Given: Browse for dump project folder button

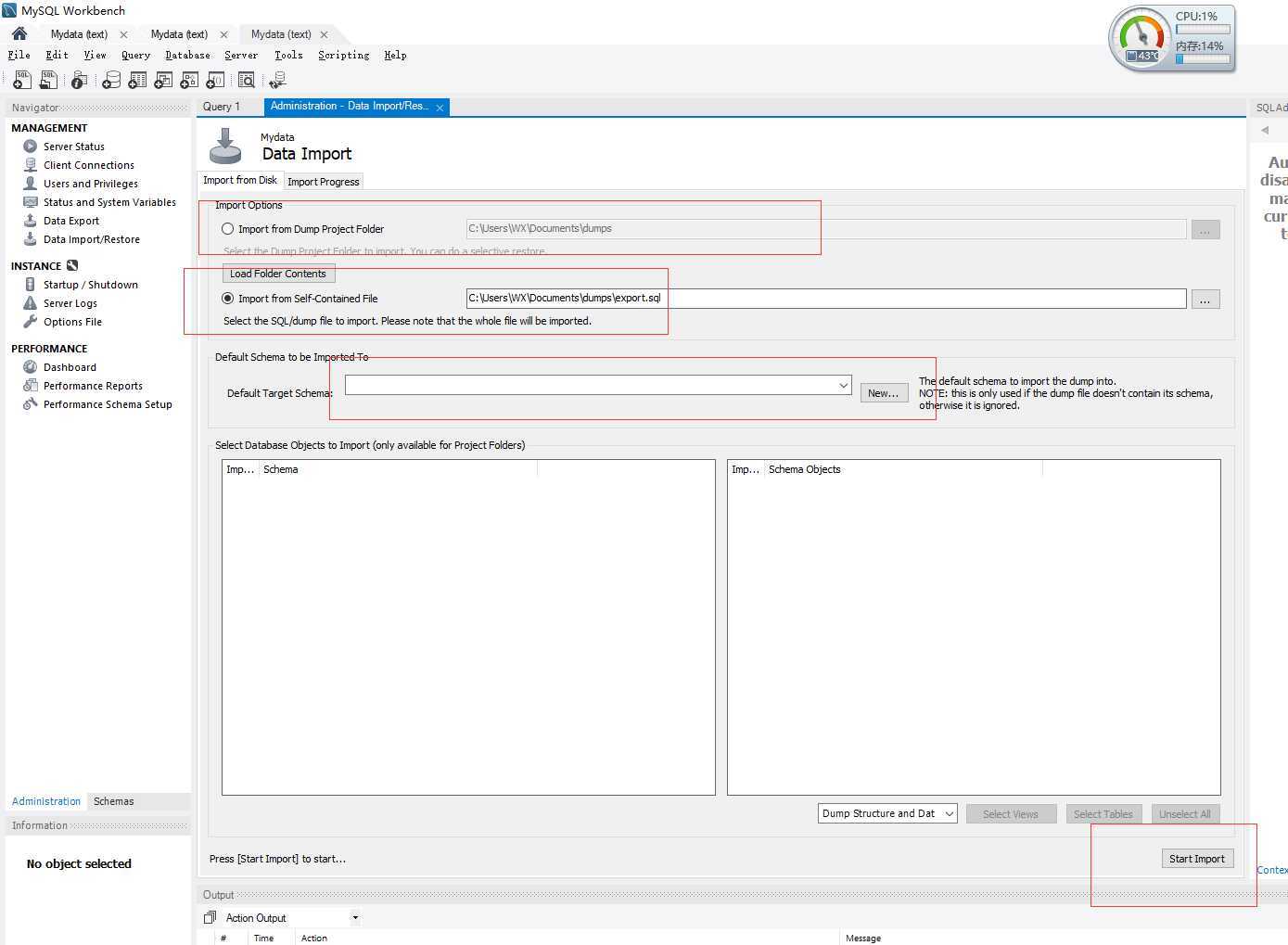Looking at the screenshot, I should 1205,230.
